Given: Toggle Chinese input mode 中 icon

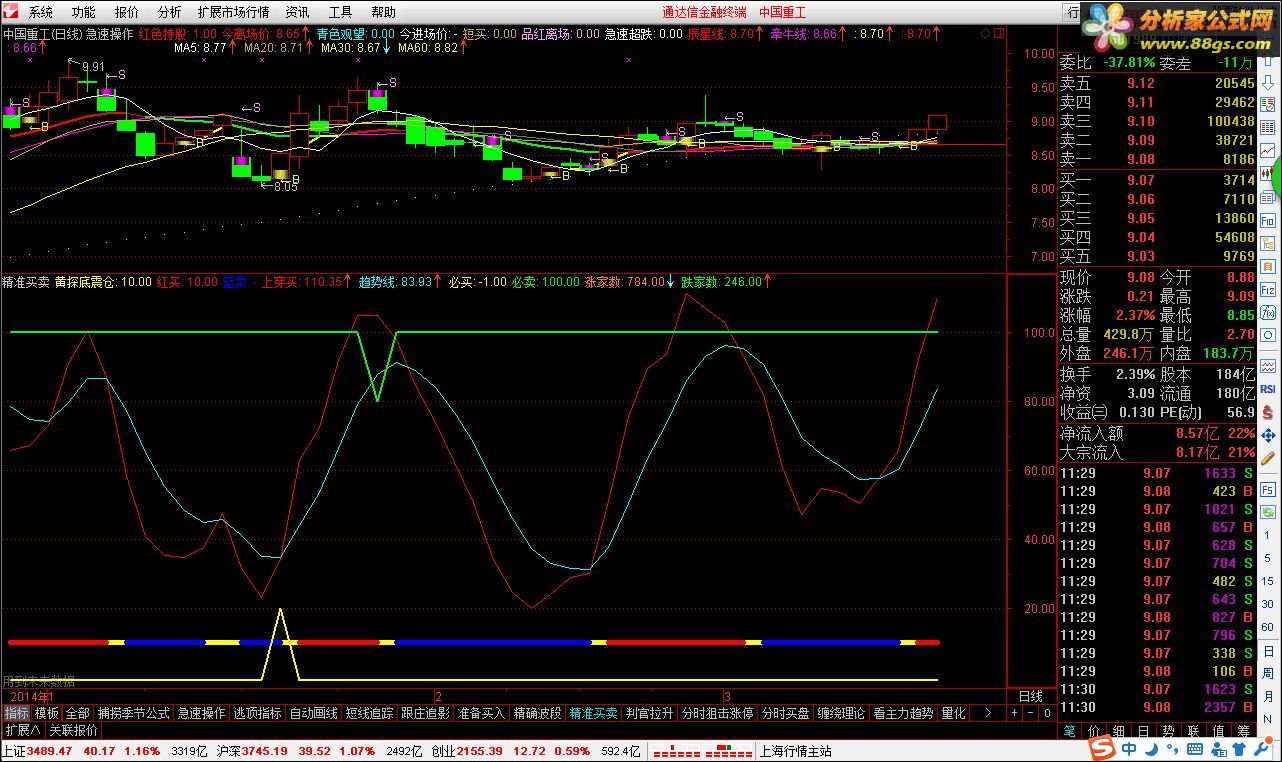Looking at the screenshot, I should click(1129, 748).
